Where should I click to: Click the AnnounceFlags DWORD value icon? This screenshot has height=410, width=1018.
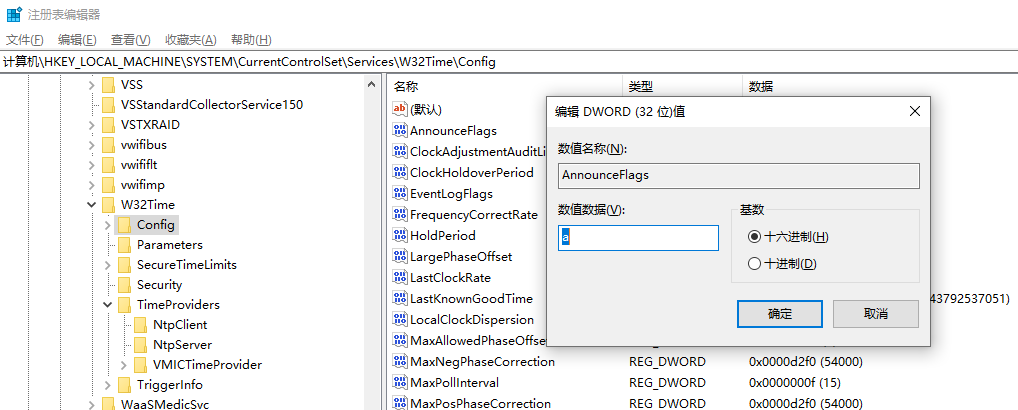pos(400,130)
